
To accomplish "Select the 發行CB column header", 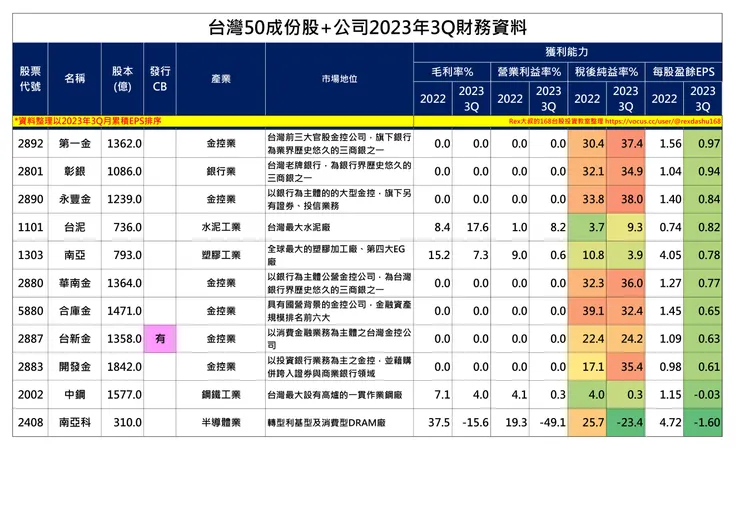I will (160, 79).
